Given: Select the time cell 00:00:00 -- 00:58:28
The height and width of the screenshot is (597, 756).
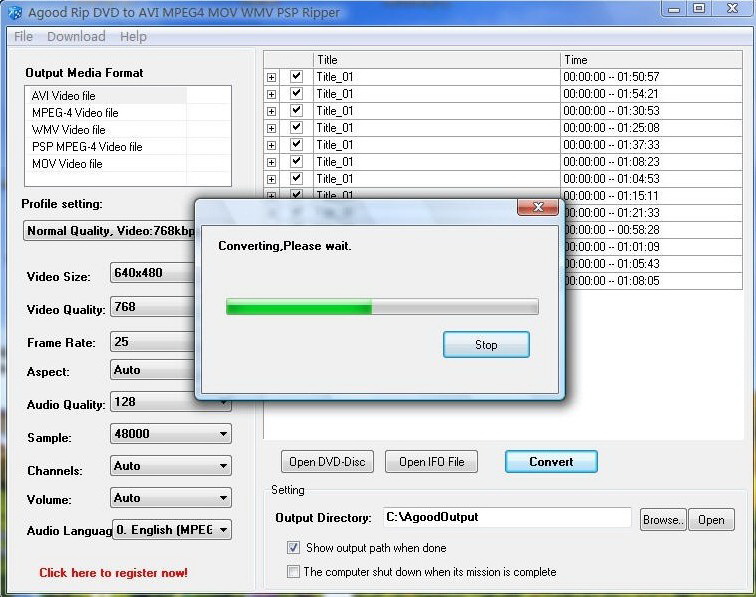Looking at the screenshot, I should pyautogui.click(x=653, y=230).
